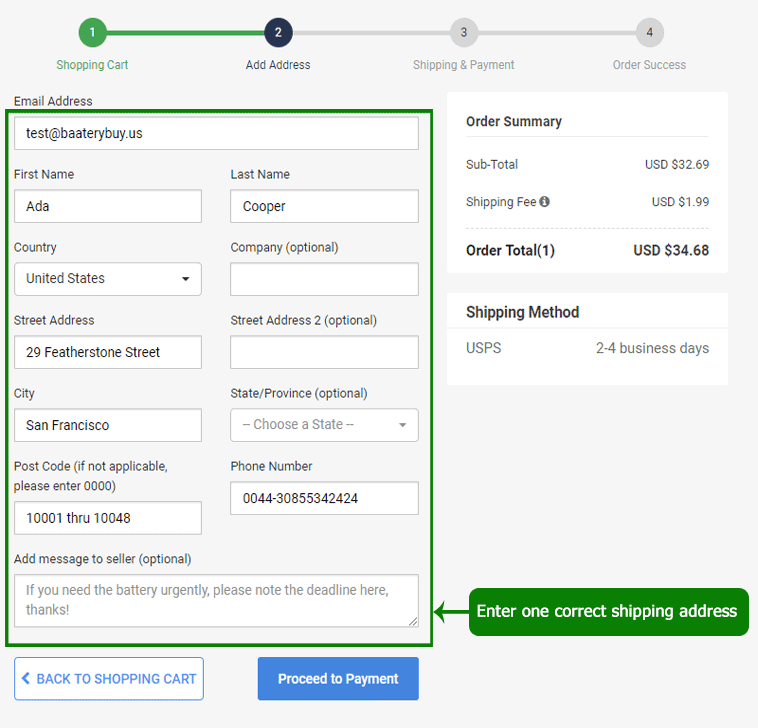Viewport: 758px width, 728px height.
Task: Click the Shipping Fee info icon
Action: coord(545,202)
